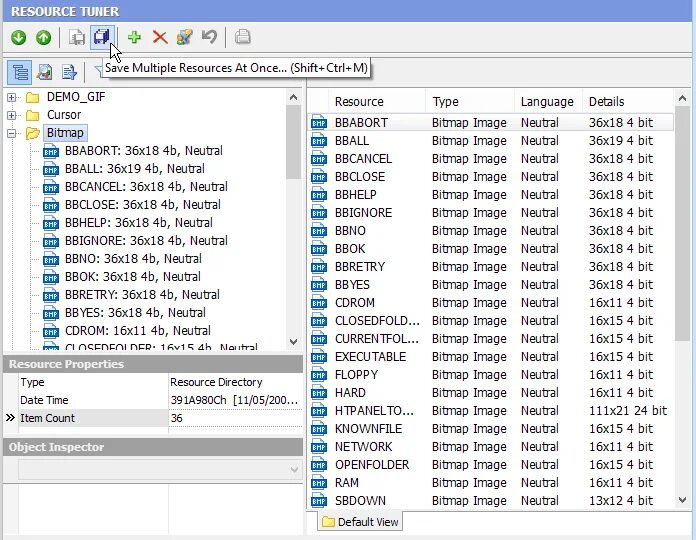This screenshot has height=540, width=696.
Task: Select BBNO entry in the tree
Action: 133,259
